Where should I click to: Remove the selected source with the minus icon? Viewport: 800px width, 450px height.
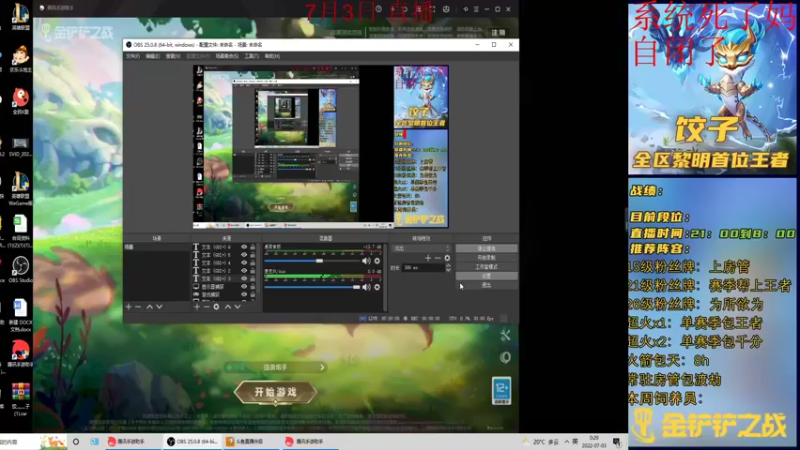click(206, 307)
